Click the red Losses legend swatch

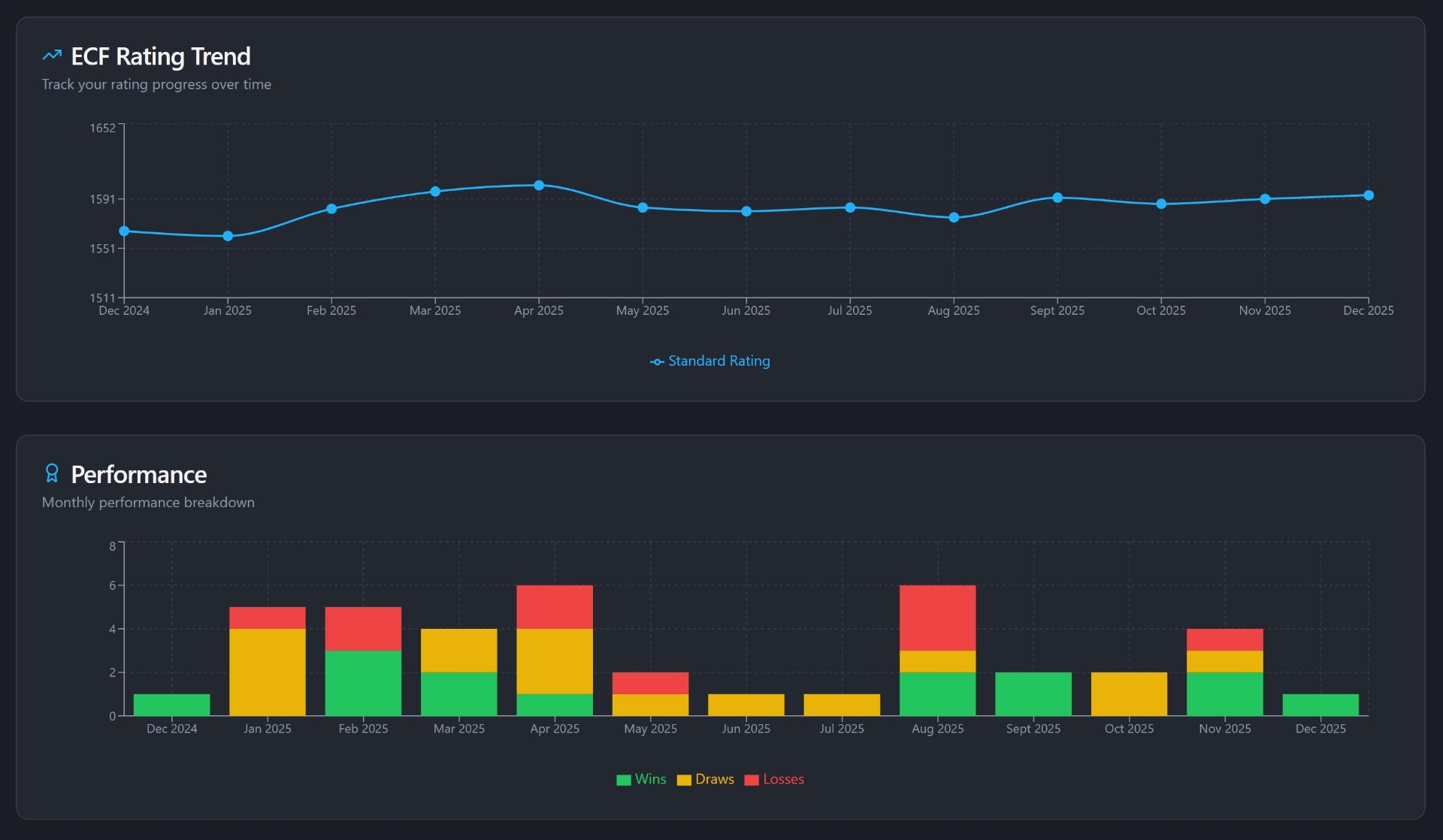click(751, 780)
